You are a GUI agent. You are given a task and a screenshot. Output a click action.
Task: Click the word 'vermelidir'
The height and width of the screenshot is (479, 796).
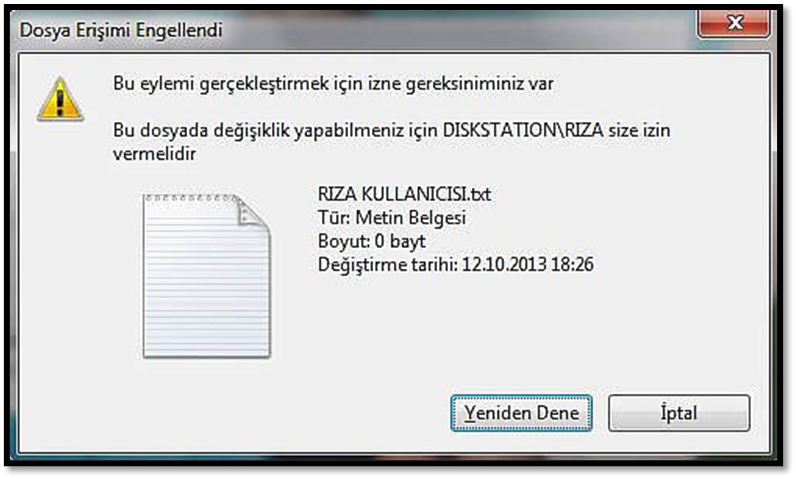[154, 154]
